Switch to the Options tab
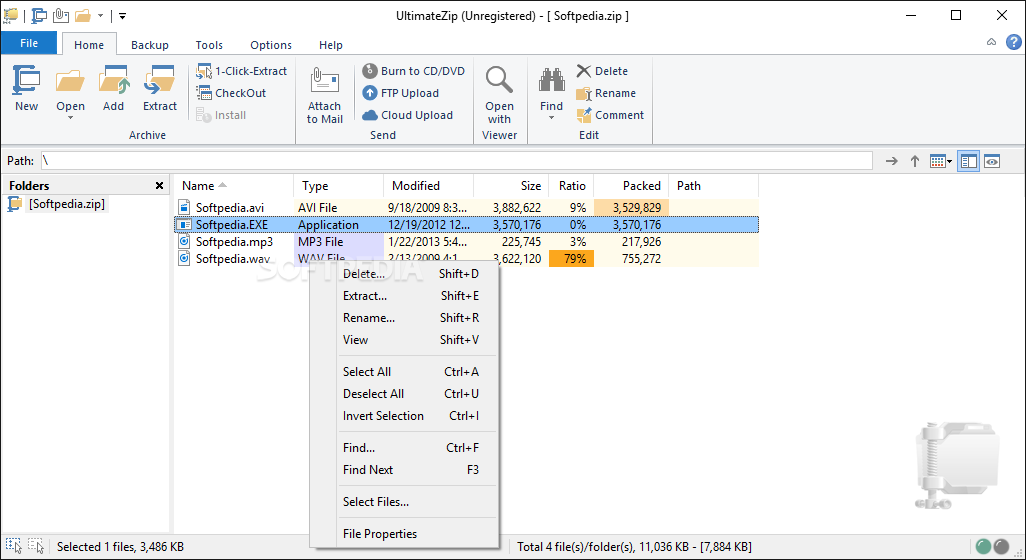The height and width of the screenshot is (560, 1026). 271,44
